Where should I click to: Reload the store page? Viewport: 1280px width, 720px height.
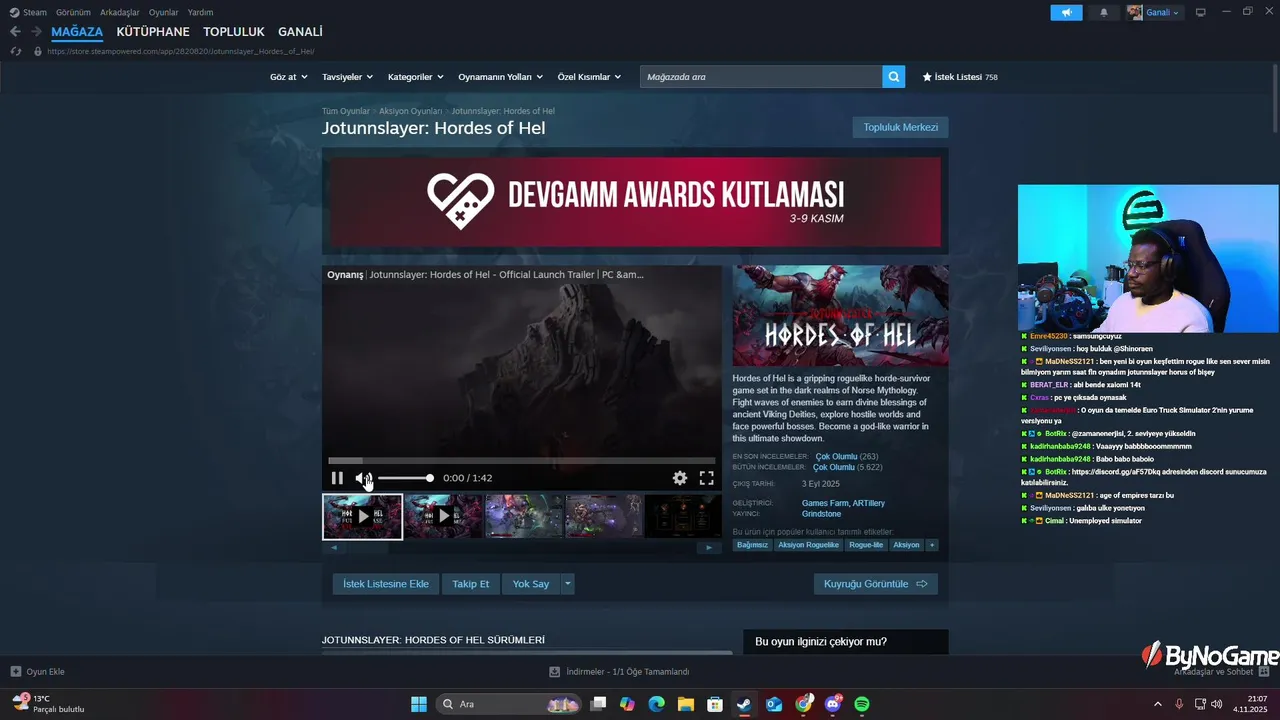pyautogui.click(x=15, y=51)
